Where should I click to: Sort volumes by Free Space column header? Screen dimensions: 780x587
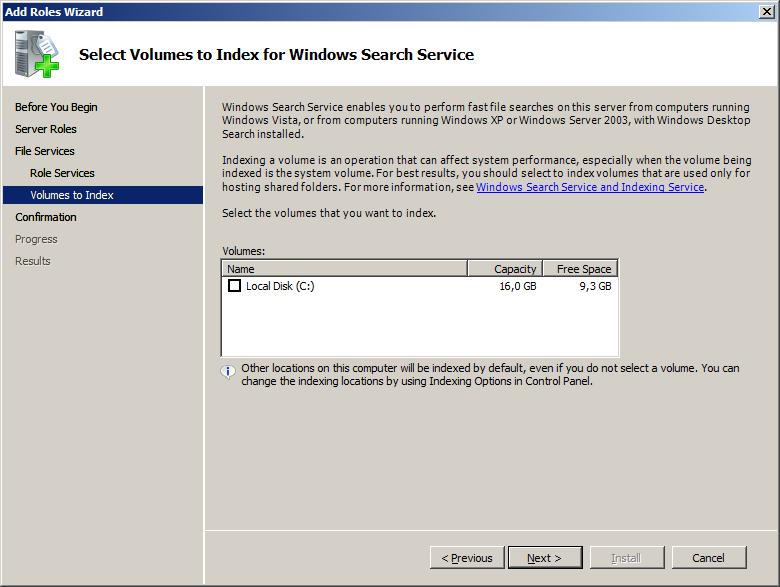580,269
